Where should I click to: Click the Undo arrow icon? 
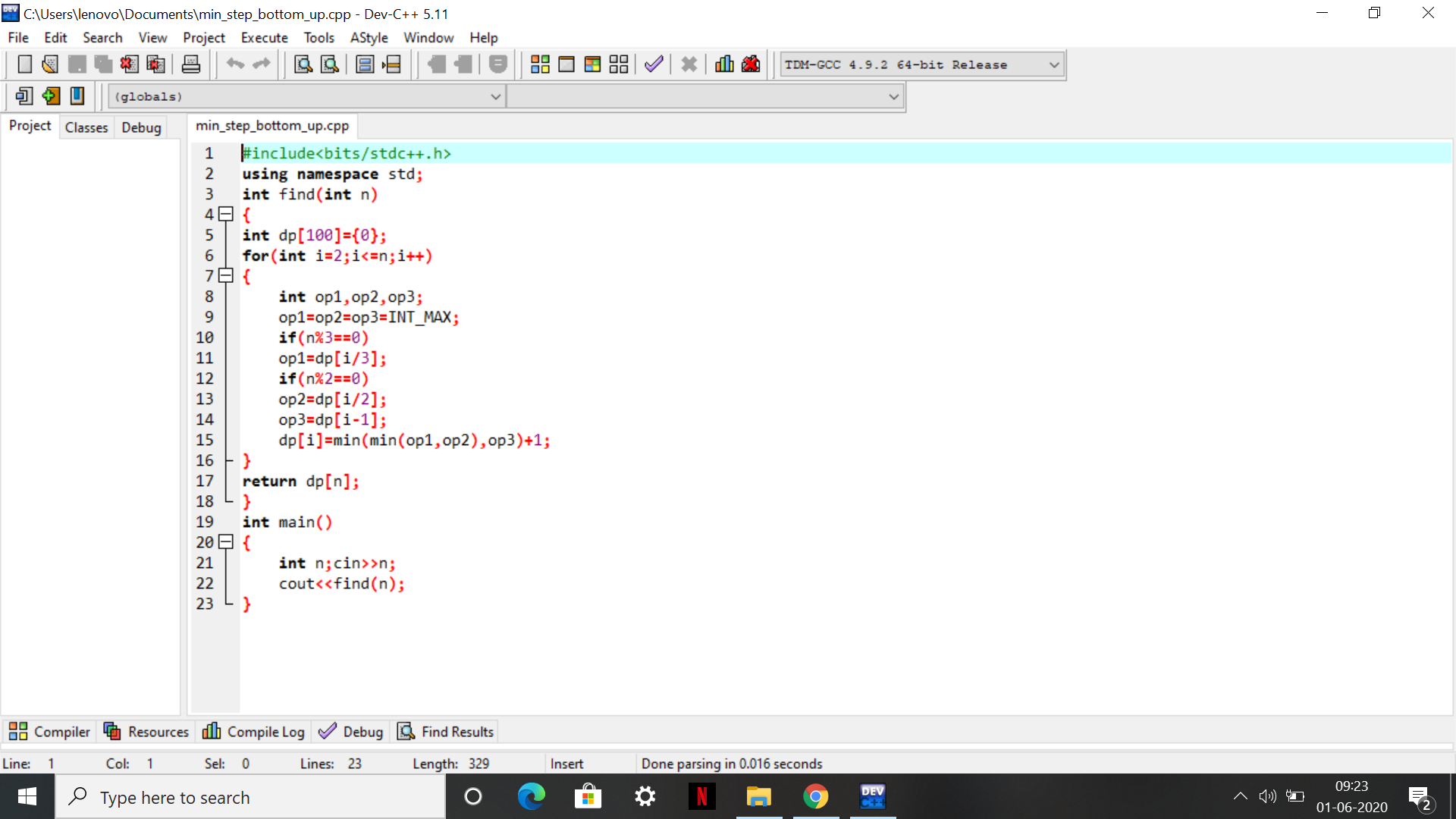click(x=235, y=64)
